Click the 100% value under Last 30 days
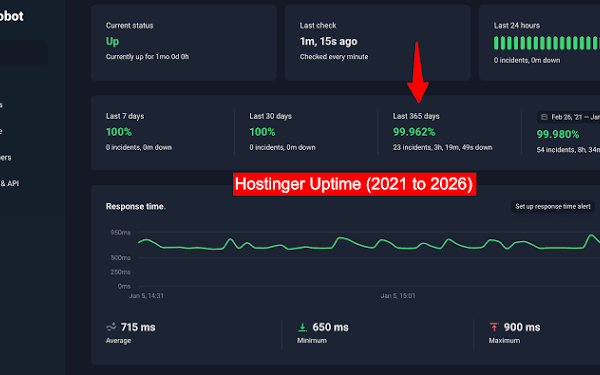 point(262,132)
